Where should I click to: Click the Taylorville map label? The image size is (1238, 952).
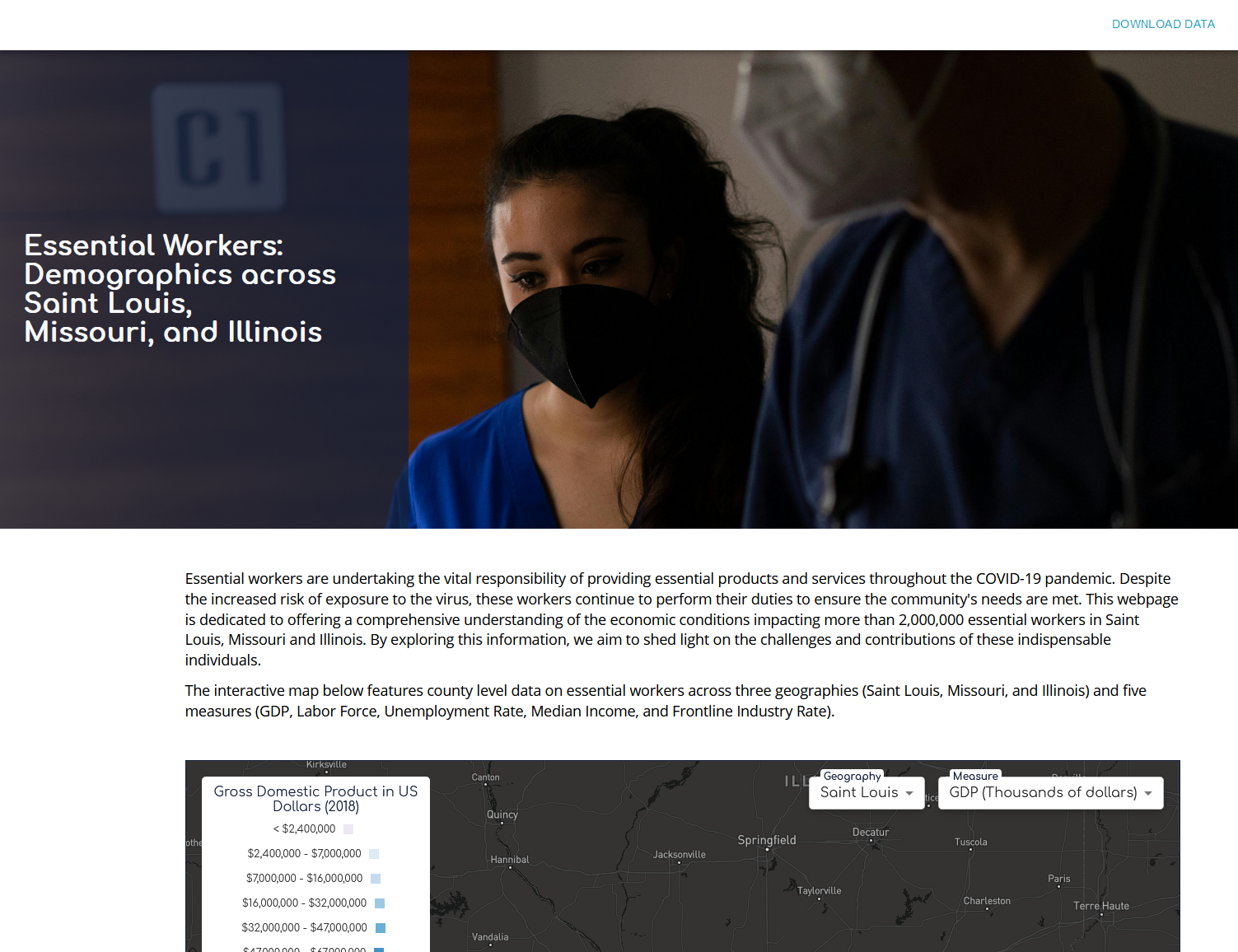pos(819,891)
